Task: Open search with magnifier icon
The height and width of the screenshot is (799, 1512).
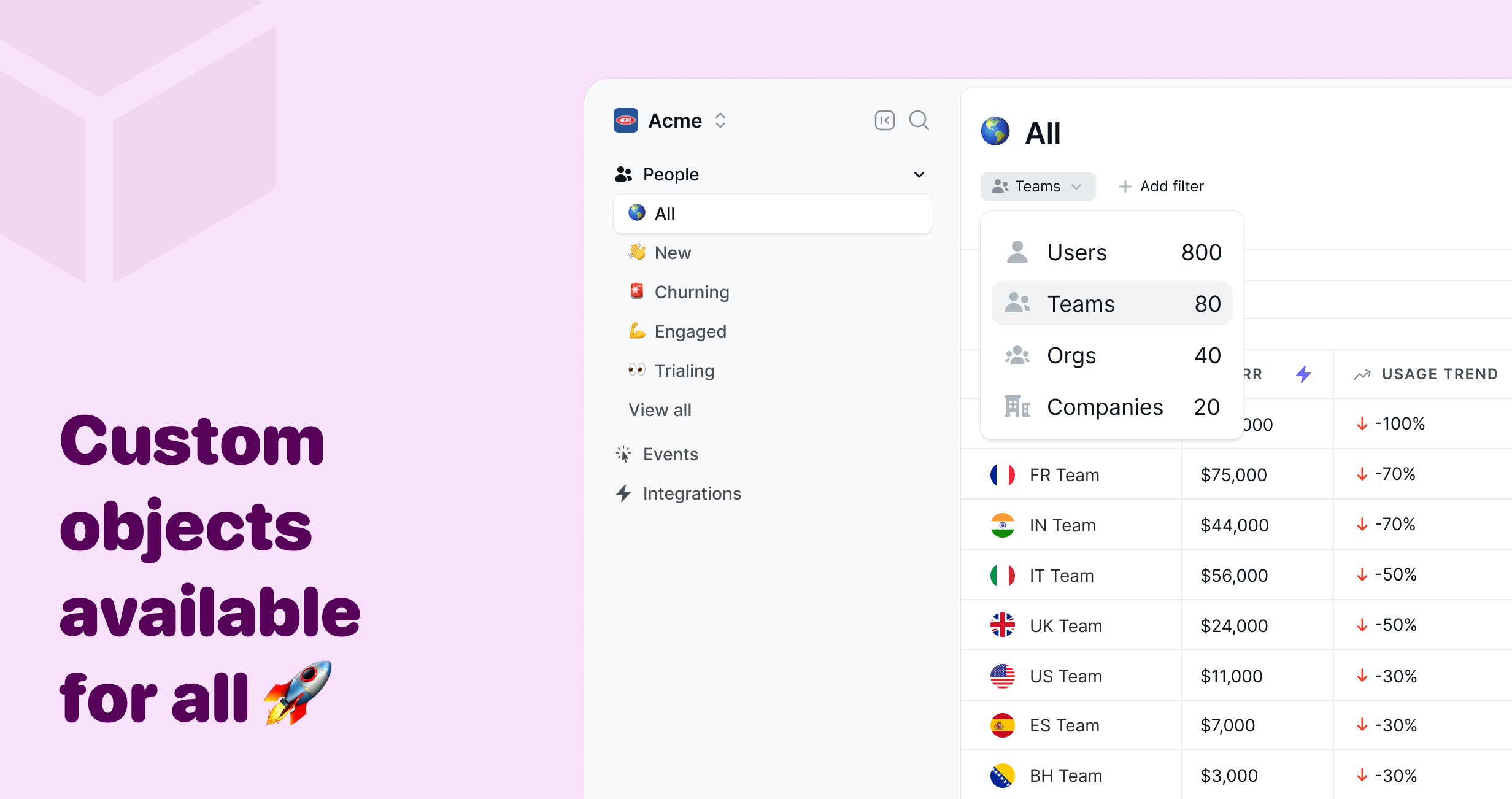Action: 919,120
